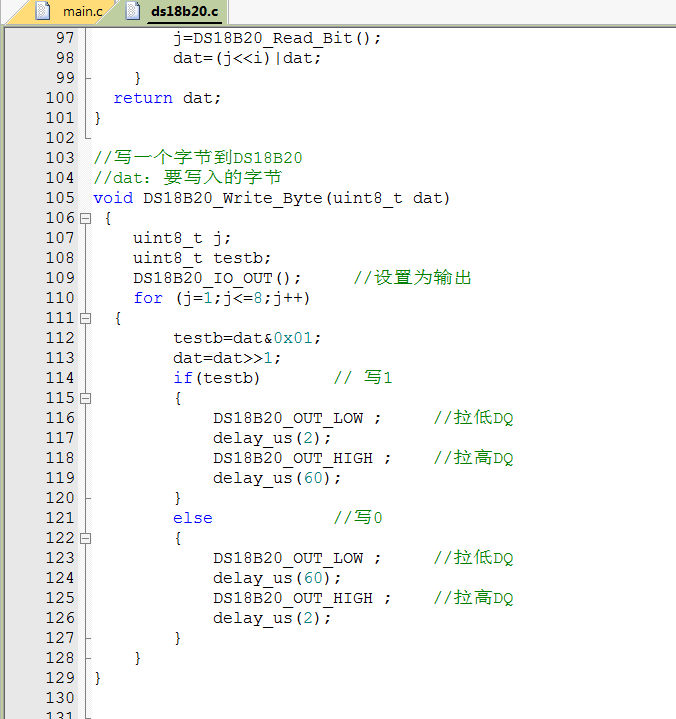Image resolution: width=676 pixels, height=719 pixels.
Task: Click the '// 写1' comment
Action: click(x=363, y=378)
